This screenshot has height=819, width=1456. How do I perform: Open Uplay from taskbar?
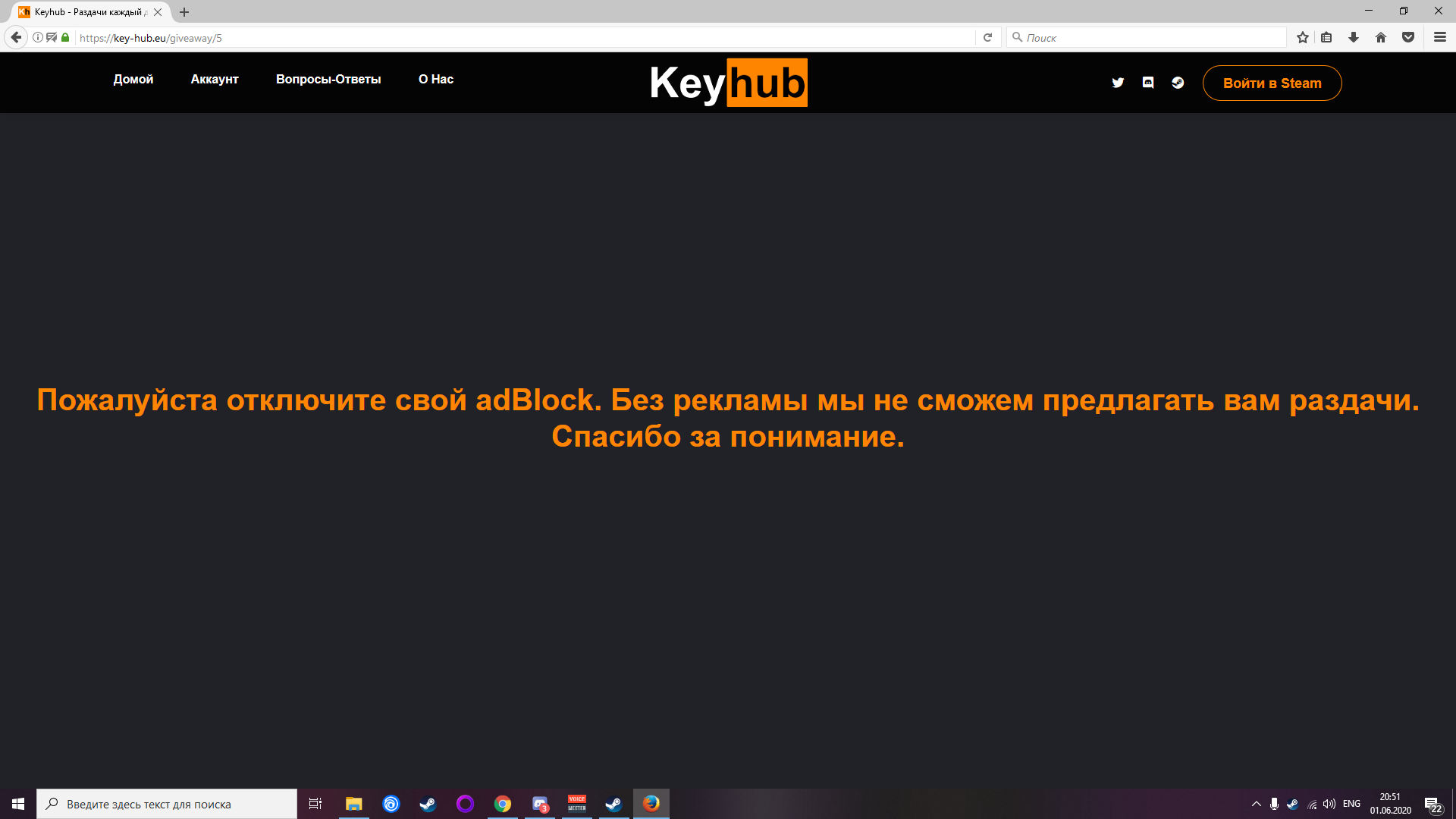coord(391,804)
